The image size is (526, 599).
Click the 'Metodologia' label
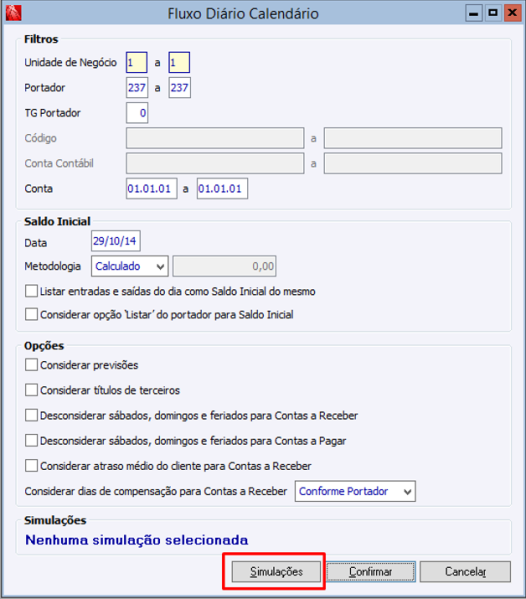tap(53, 266)
